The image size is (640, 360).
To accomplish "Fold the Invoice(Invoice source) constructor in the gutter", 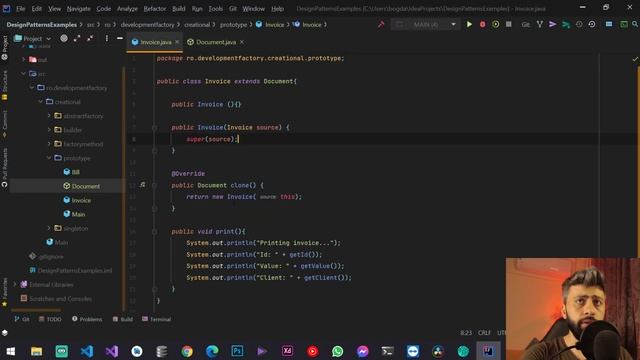I will pos(155,128).
